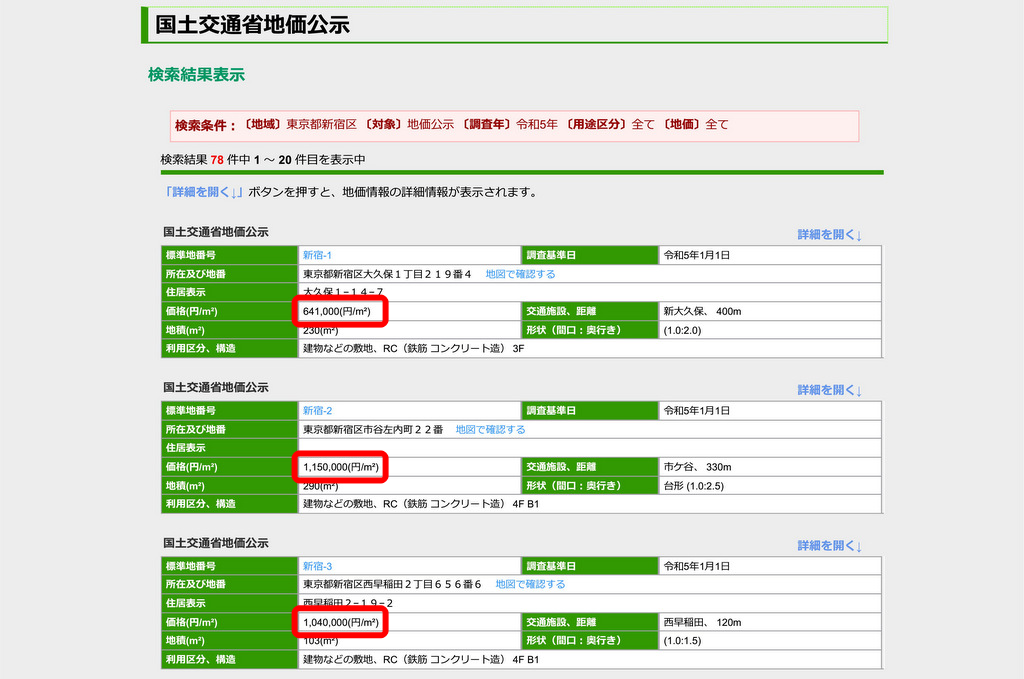Click the address 東京都新宿区西早稲田2丁目656番6
The height and width of the screenshot is (679, 1024).
(392, 584)
